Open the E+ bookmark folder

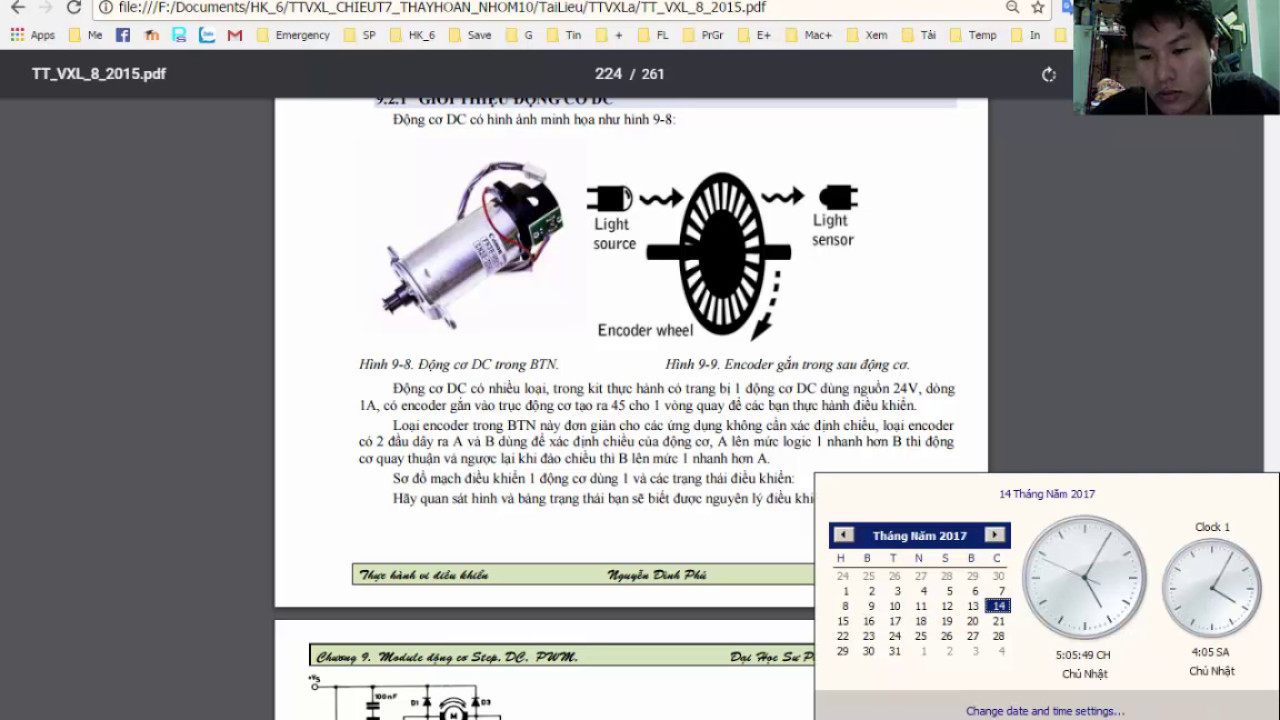(x=754, y=35)
